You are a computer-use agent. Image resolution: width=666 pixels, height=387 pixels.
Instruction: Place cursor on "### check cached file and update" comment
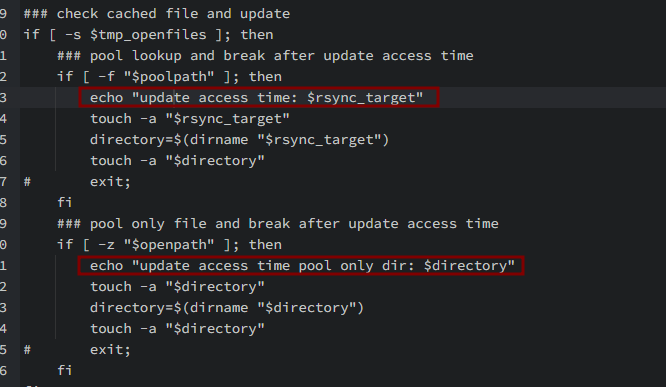coord(157,14)
